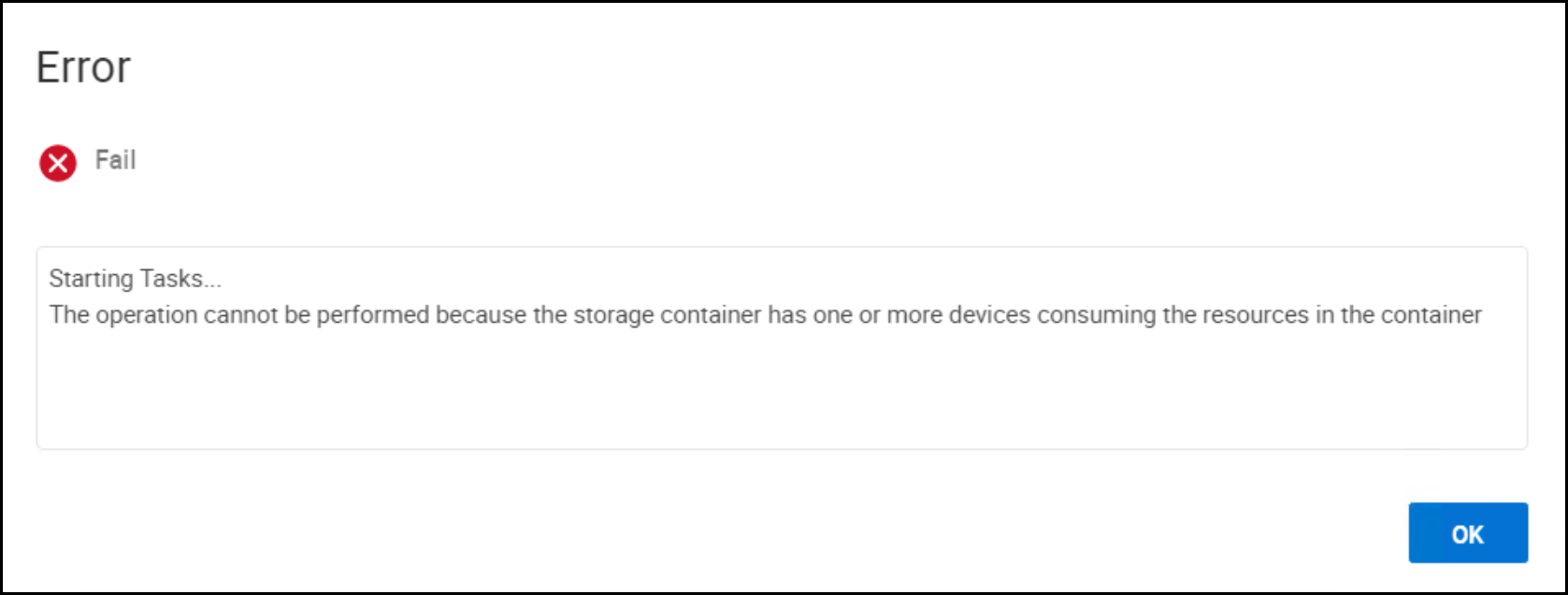Viewport: 1568px width, 595px height.
Task: Click the white cross in red circle
Action: (58, 164)
